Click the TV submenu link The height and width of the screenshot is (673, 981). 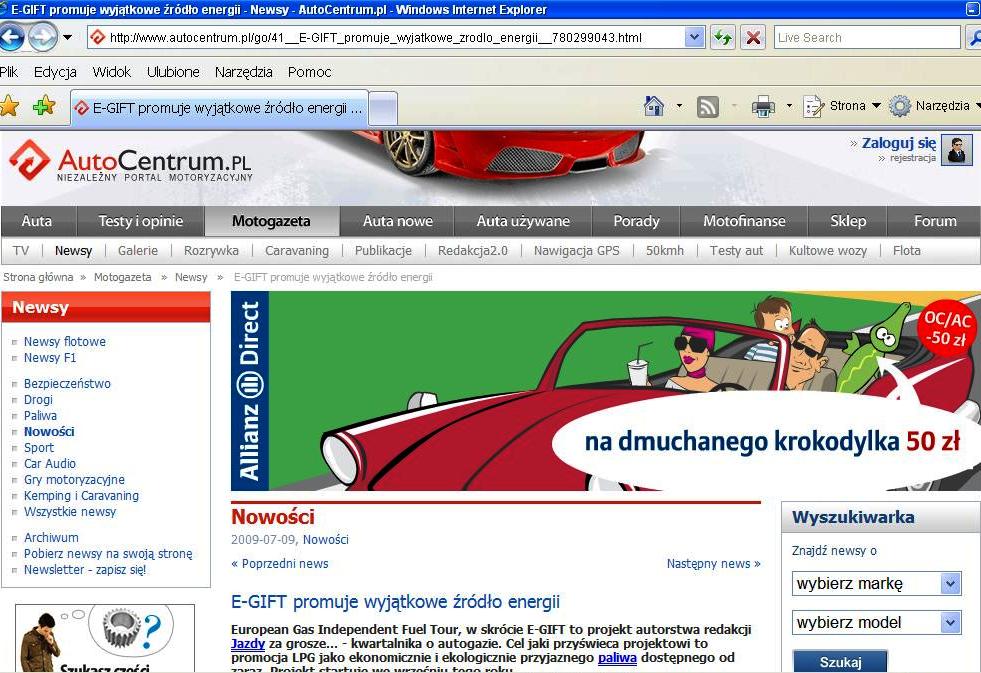[21, 251]
